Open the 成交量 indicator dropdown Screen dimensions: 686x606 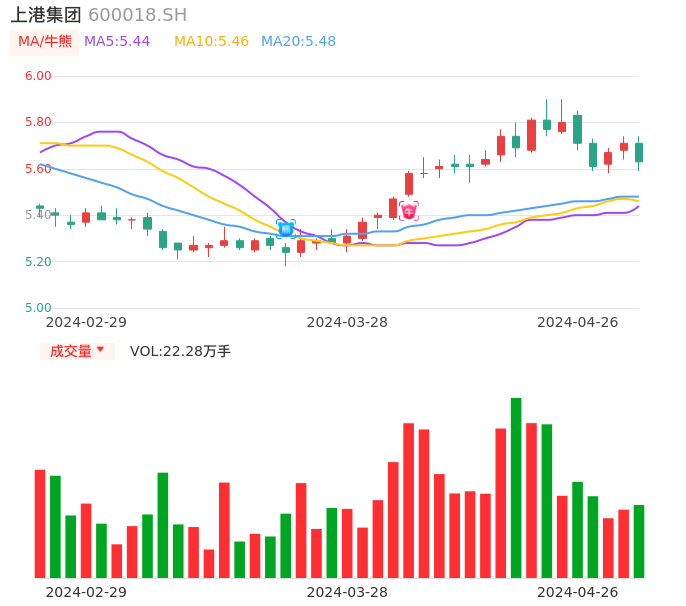pos(77,351)
